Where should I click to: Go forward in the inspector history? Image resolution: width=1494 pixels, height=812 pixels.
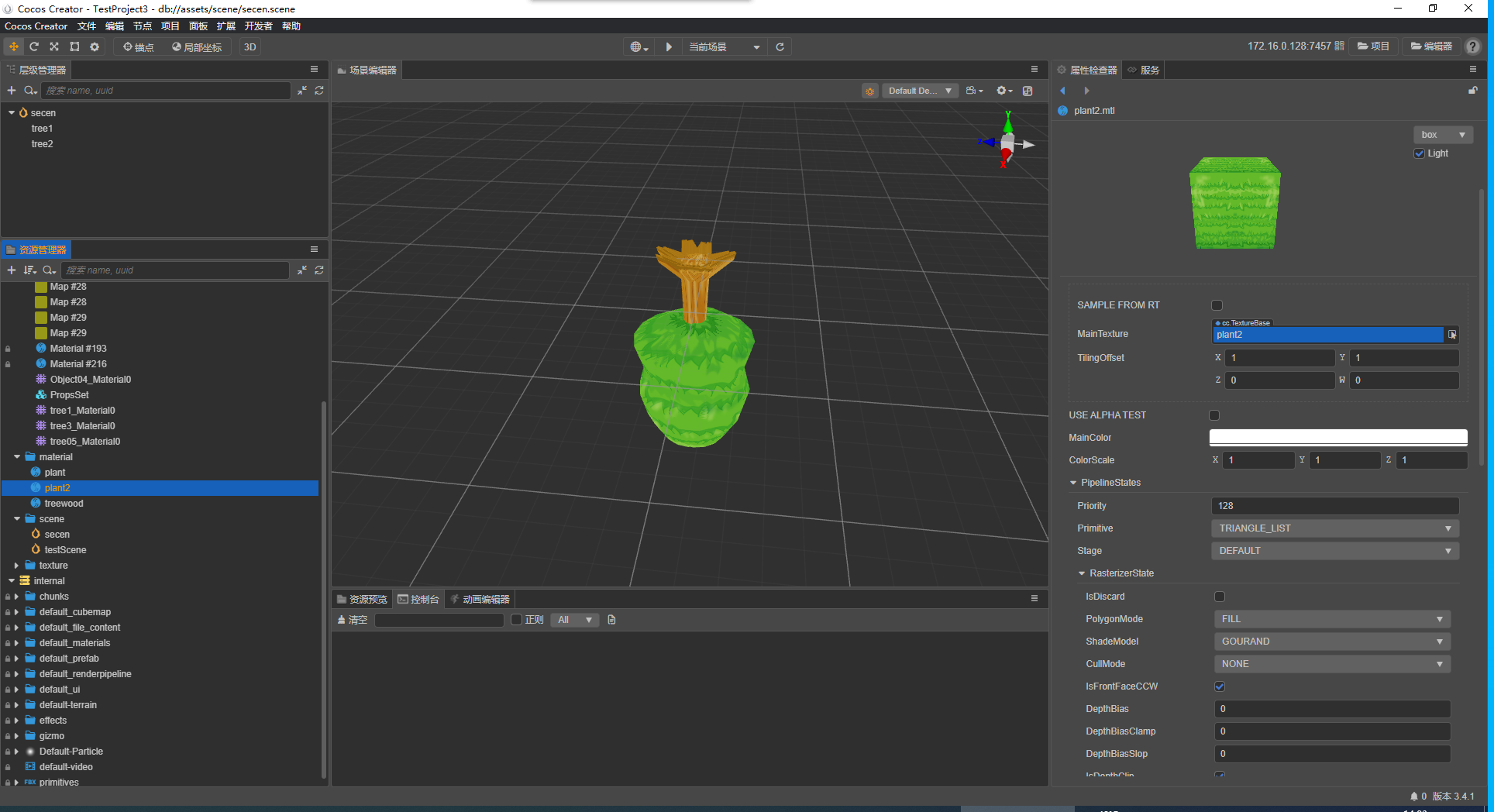(1086, 91)
